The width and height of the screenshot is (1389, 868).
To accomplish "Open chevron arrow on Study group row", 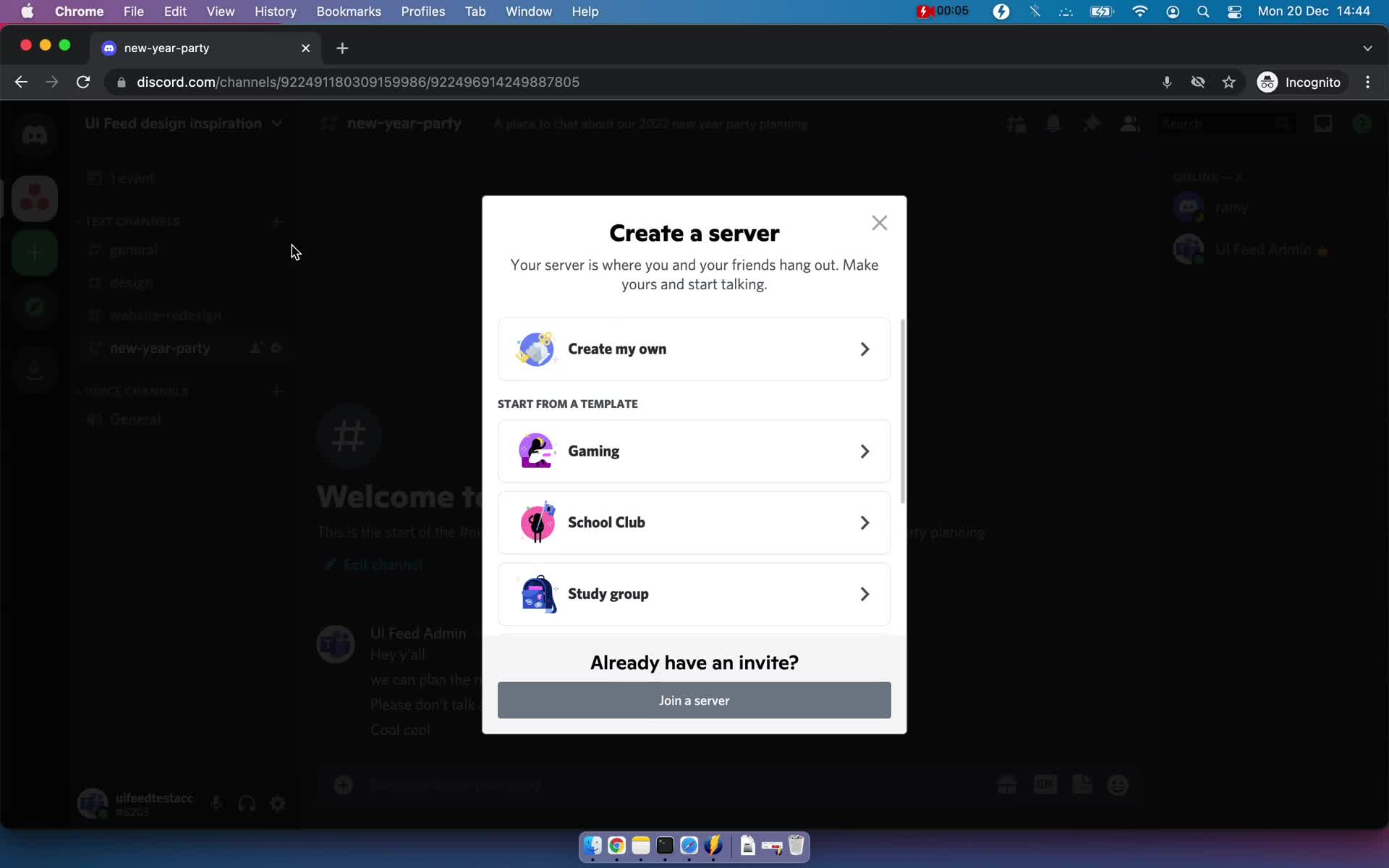I will [x=865, y=595].
